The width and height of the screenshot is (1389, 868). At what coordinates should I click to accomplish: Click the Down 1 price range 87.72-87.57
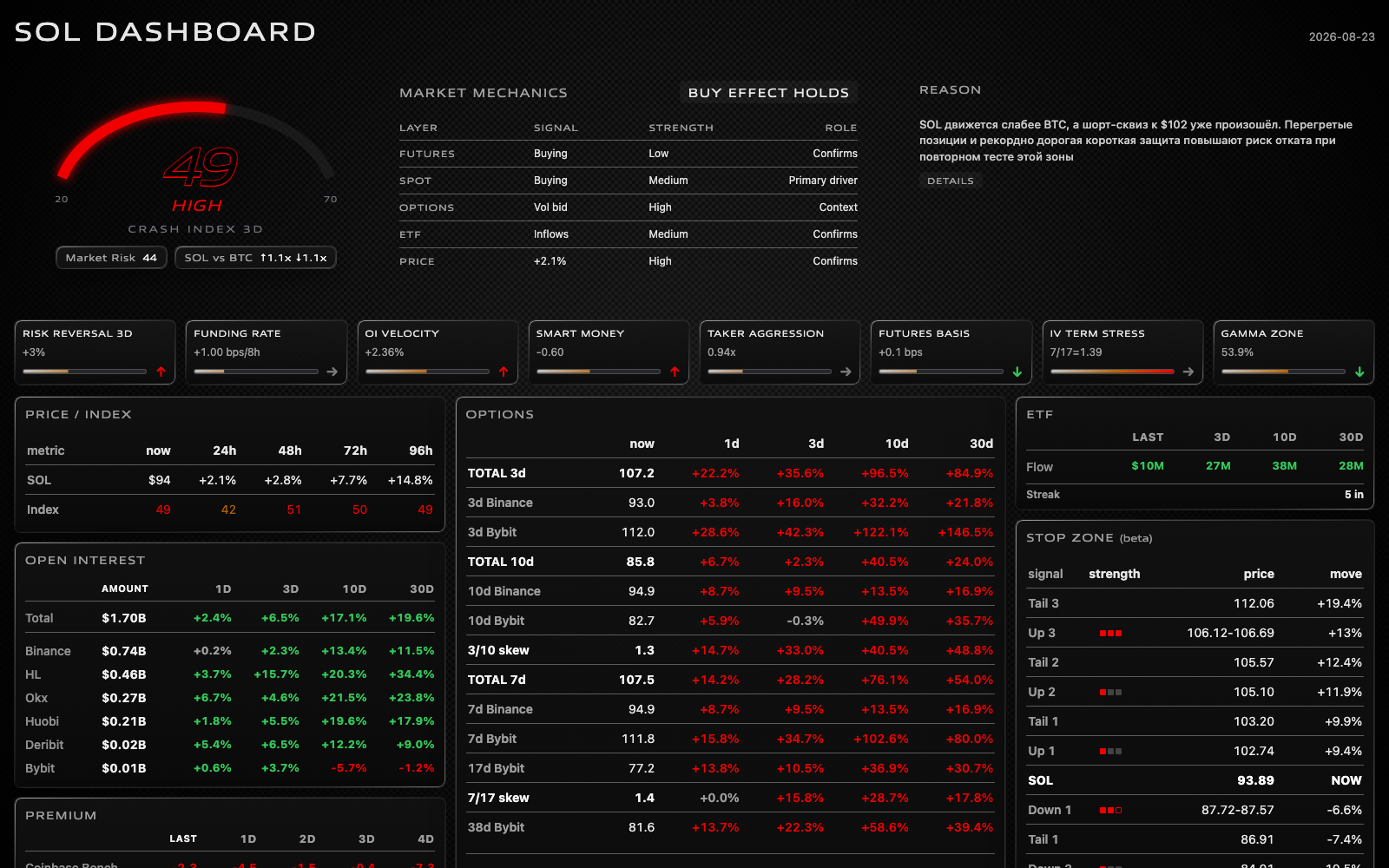(1238, 810)
